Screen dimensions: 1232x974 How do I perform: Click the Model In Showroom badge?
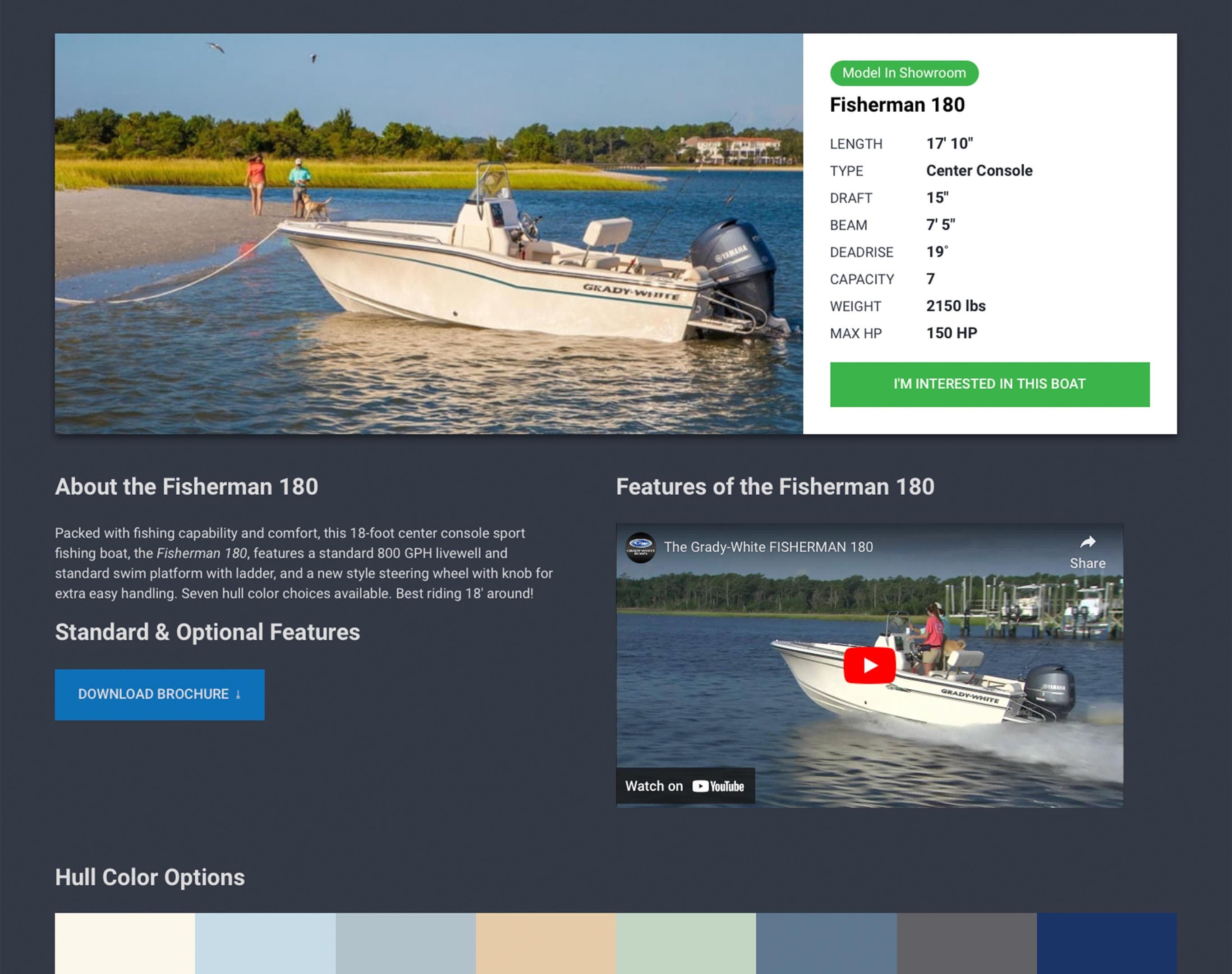pos(904,73)
